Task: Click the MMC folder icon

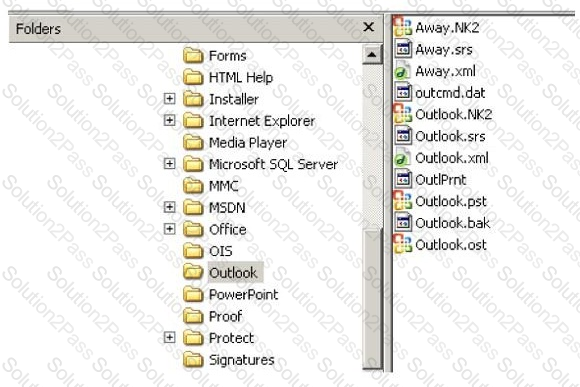Action: 193,186
